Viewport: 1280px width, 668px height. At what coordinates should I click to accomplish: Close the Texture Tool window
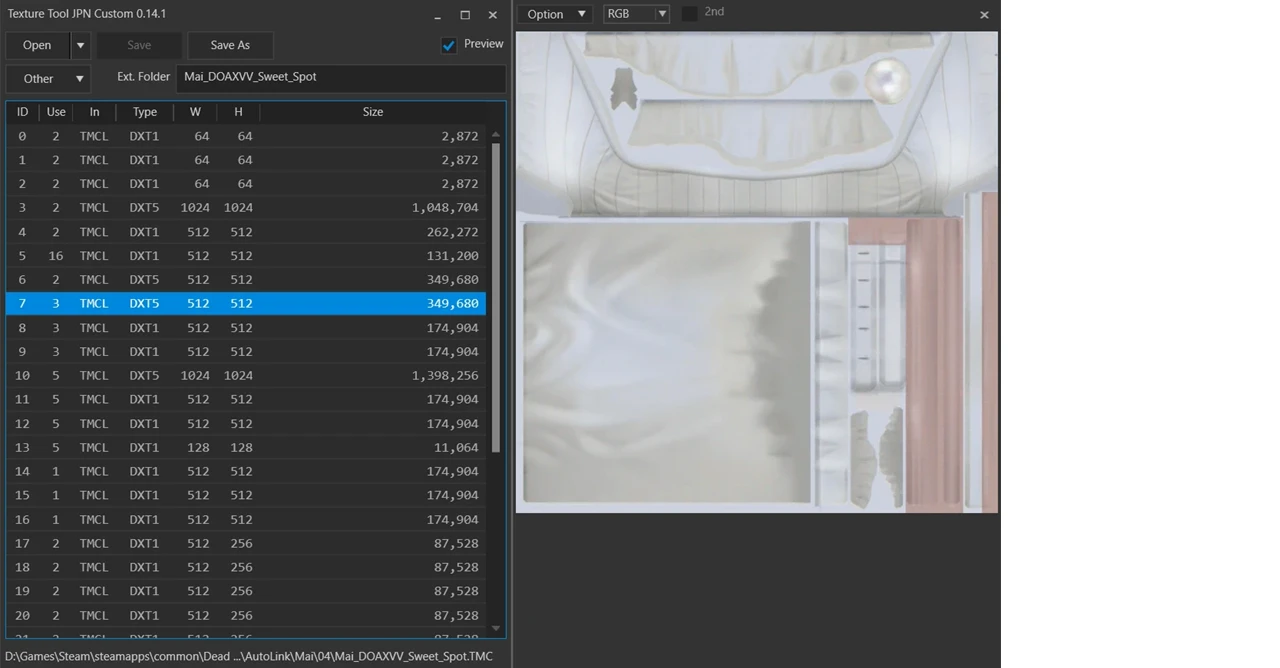(x=493, y=16)
